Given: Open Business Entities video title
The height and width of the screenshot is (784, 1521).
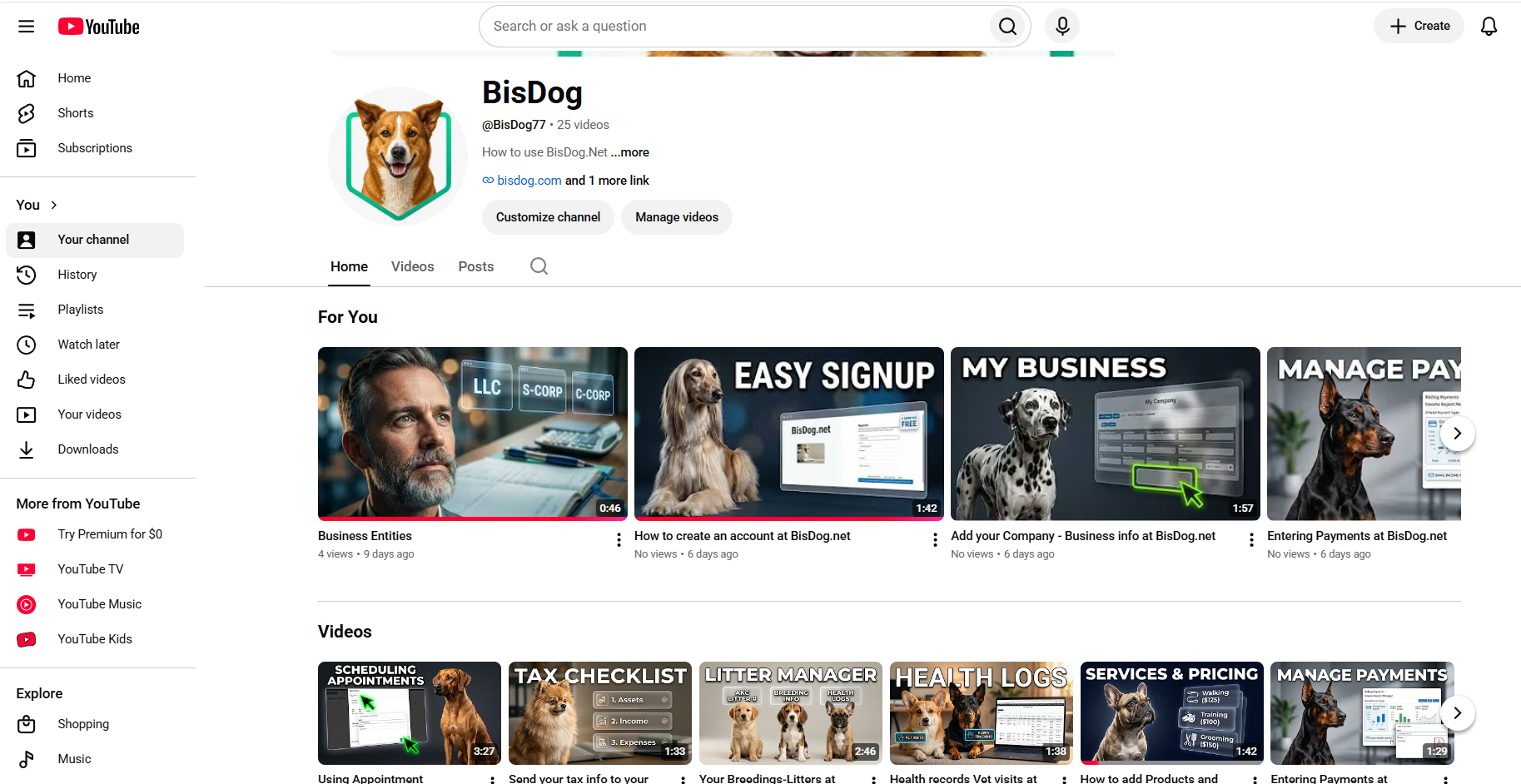Looking at the screenshot, I should 365,536.
